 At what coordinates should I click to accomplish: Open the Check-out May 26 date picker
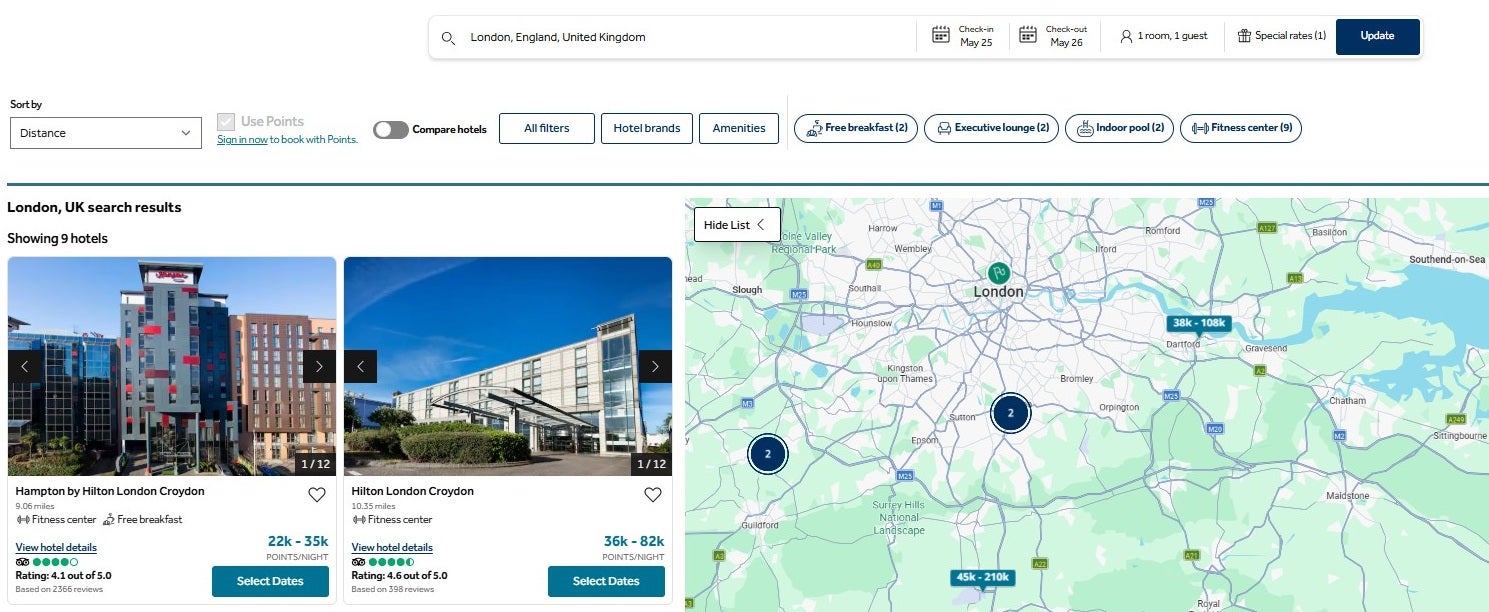coord(1053,36)
